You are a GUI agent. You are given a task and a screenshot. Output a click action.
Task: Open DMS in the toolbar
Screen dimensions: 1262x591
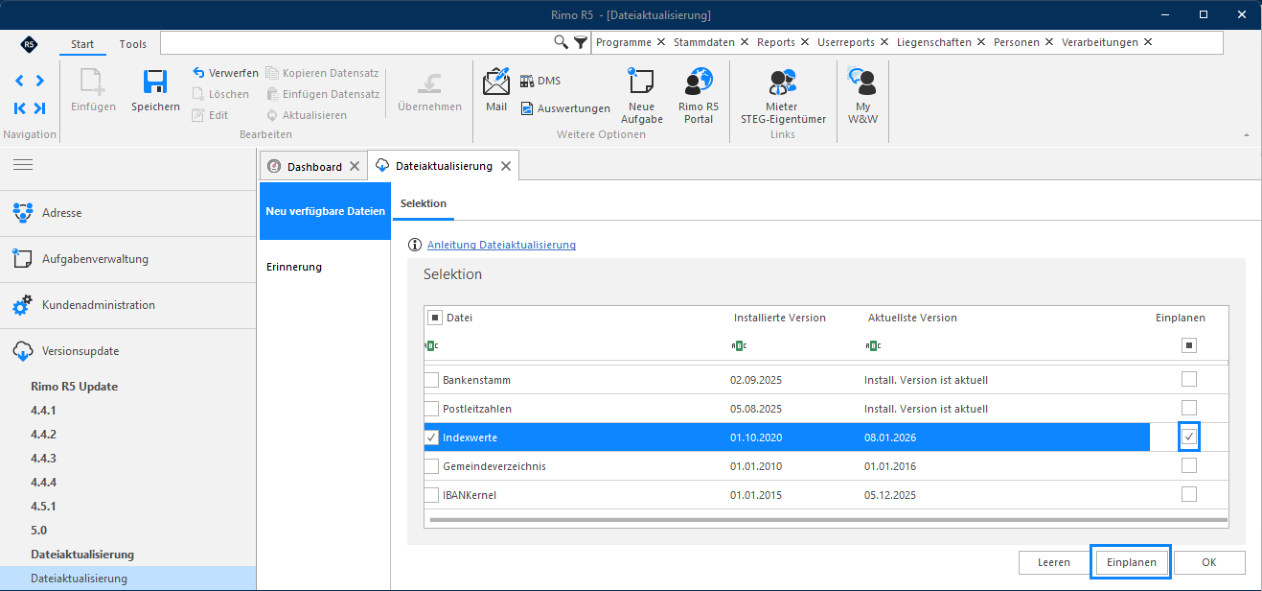coord(540,81)
